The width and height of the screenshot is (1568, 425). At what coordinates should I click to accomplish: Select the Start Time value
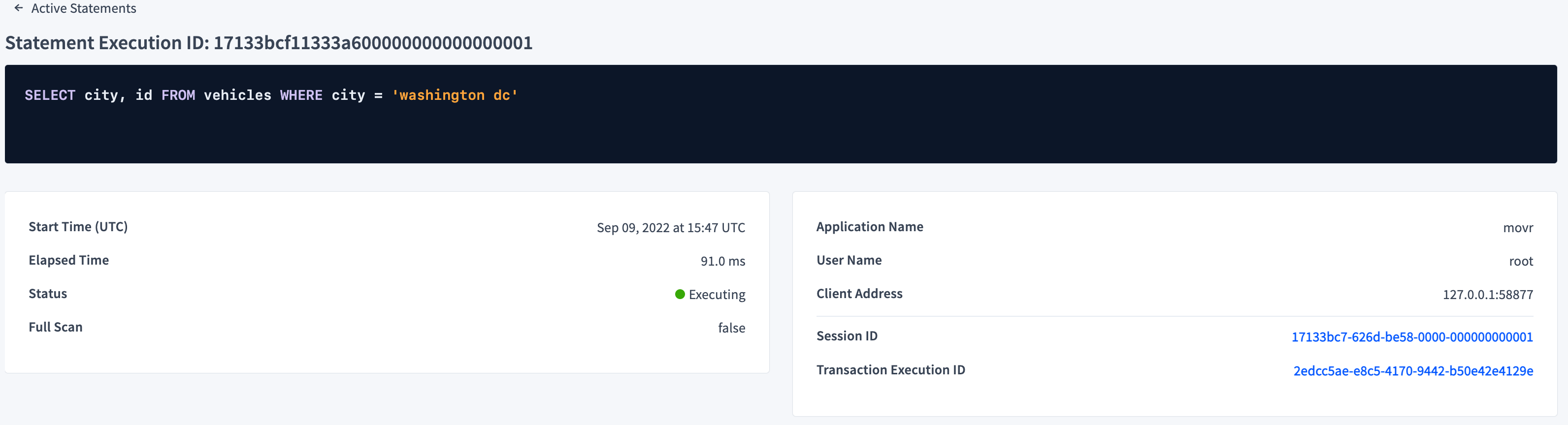670,227
